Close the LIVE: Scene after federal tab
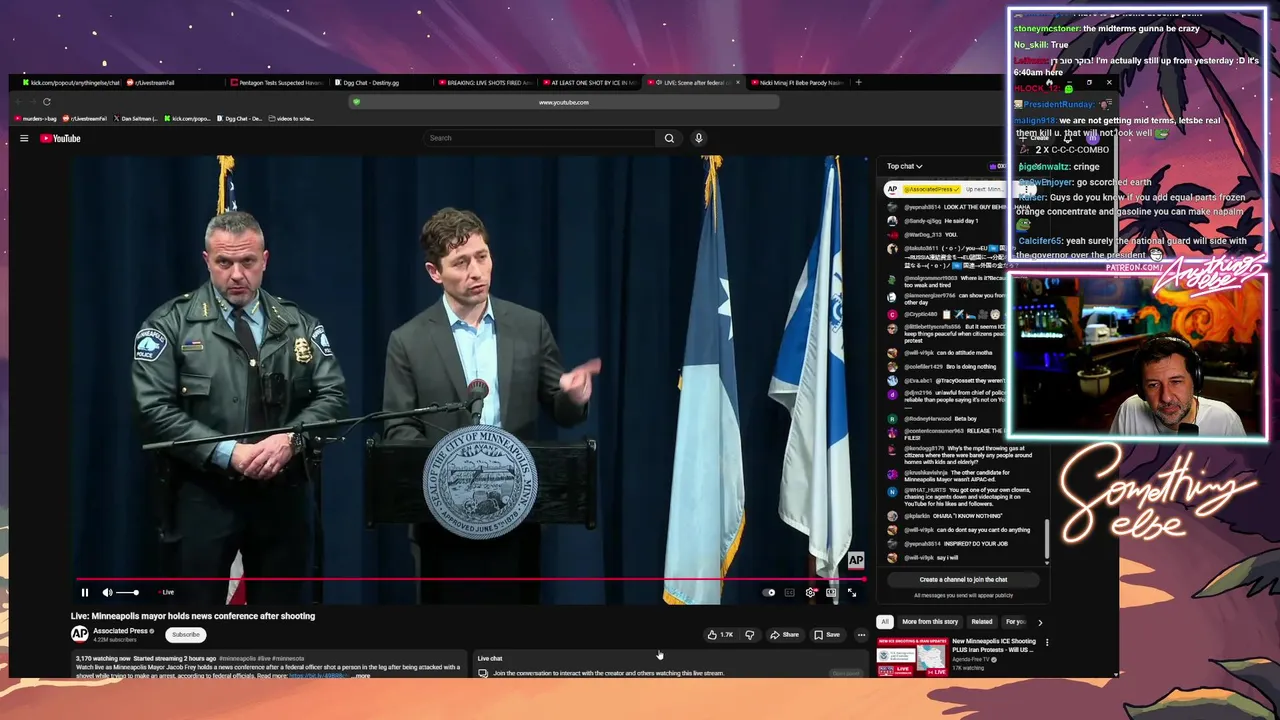Viewport: 1280px width, 720px height. pos(738,83)
